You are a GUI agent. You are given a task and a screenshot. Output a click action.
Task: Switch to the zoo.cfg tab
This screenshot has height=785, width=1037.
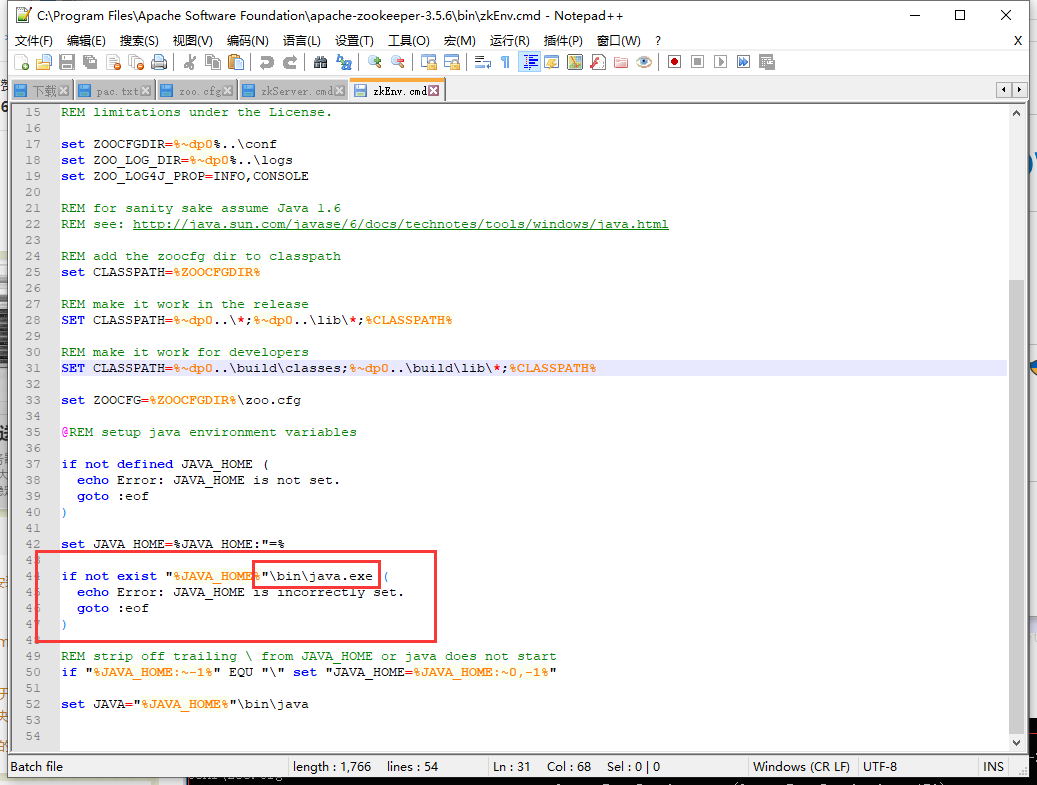[200, 91]
